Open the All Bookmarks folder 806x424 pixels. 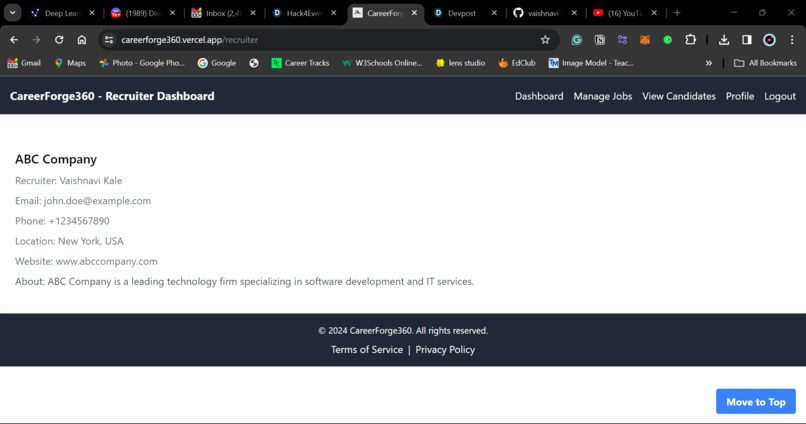pyautogui.click(x=765, y=63)
